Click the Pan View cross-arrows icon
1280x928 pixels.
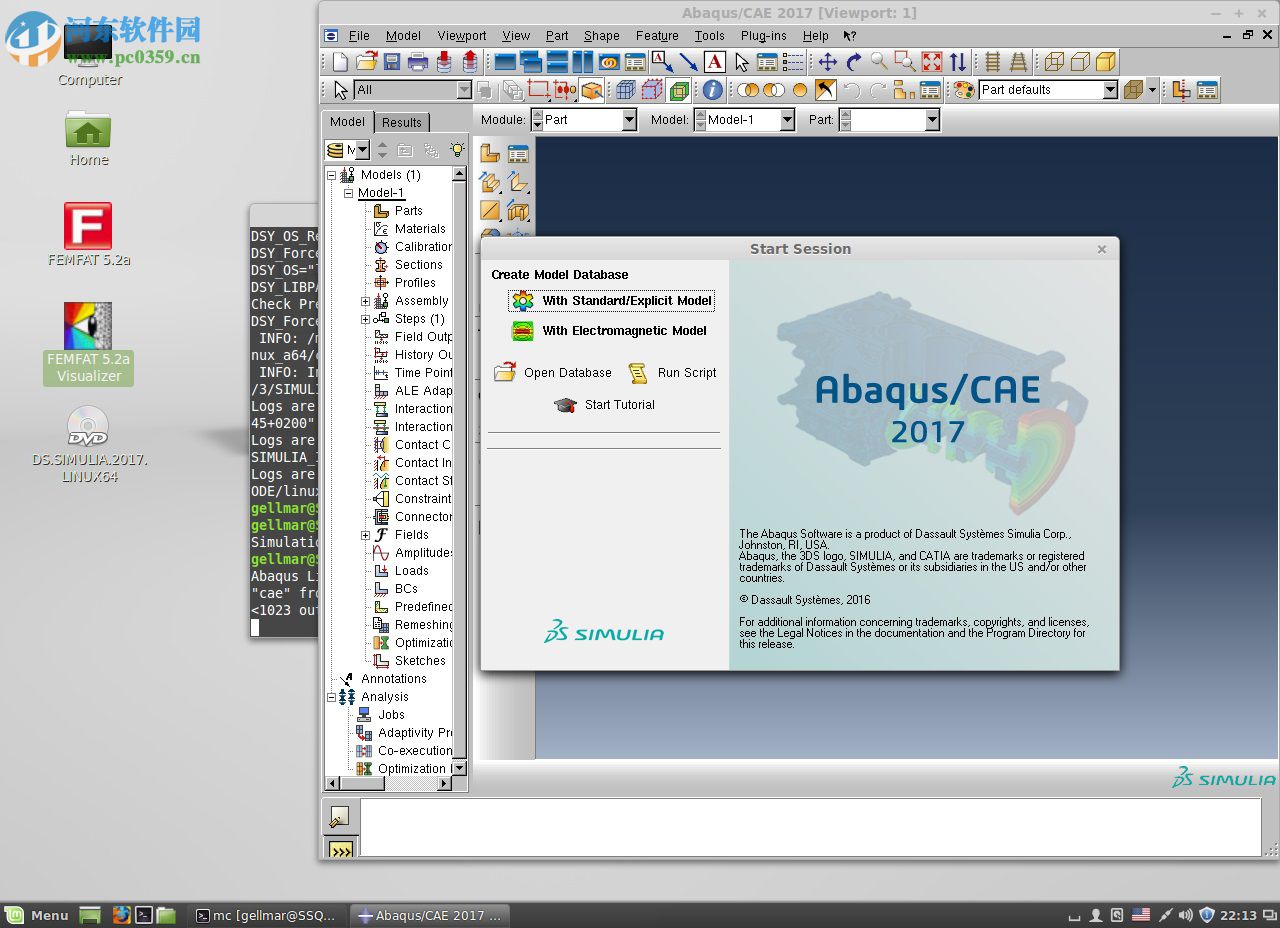(827, 62)
